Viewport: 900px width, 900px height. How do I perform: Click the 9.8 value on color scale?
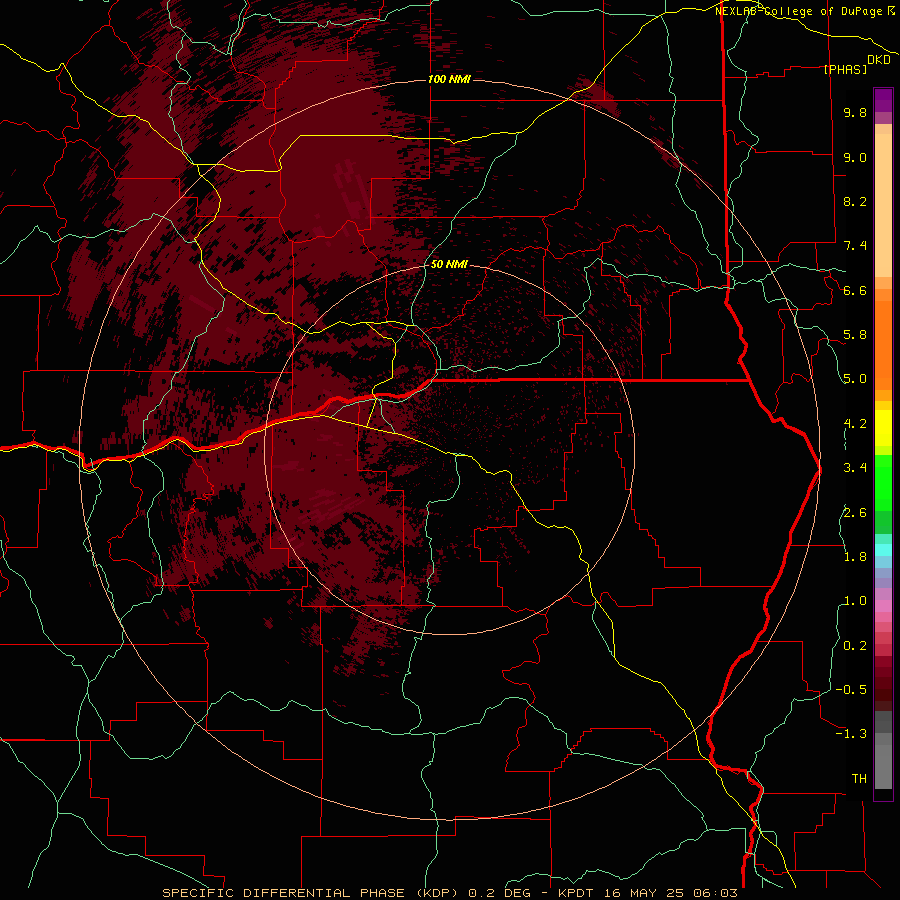[855, 113]
